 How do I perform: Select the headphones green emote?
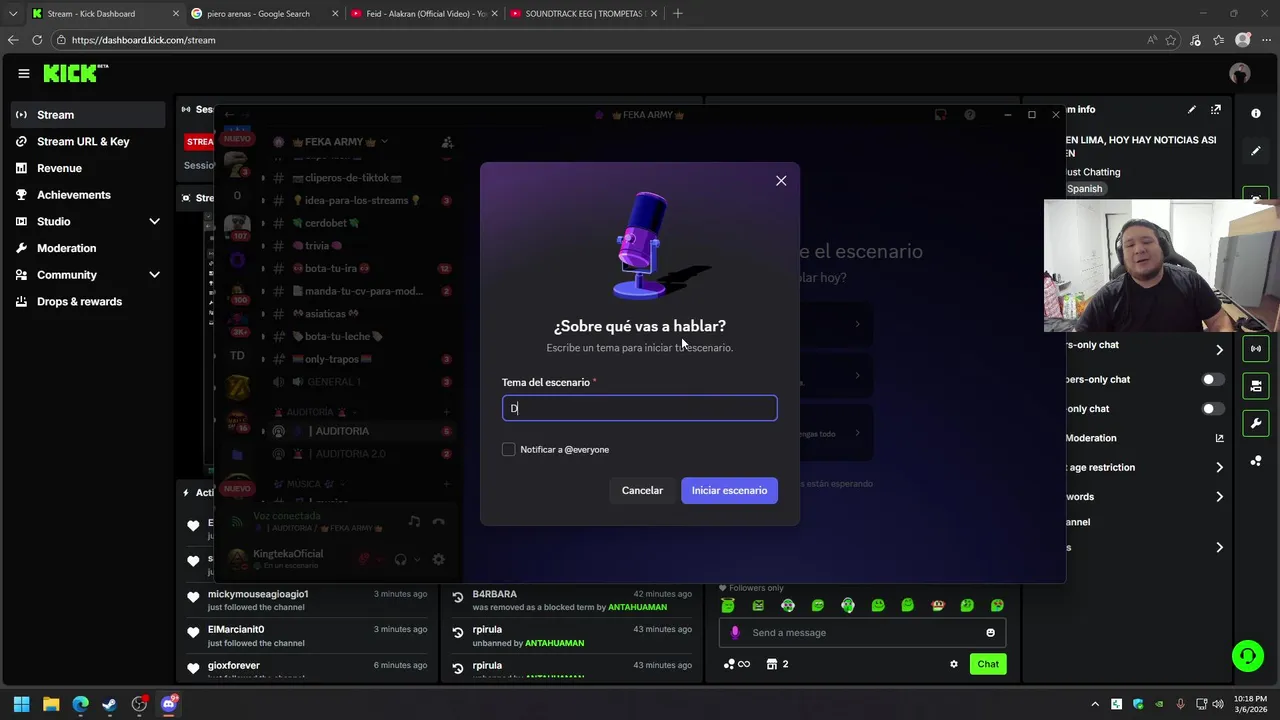(848, 605)
